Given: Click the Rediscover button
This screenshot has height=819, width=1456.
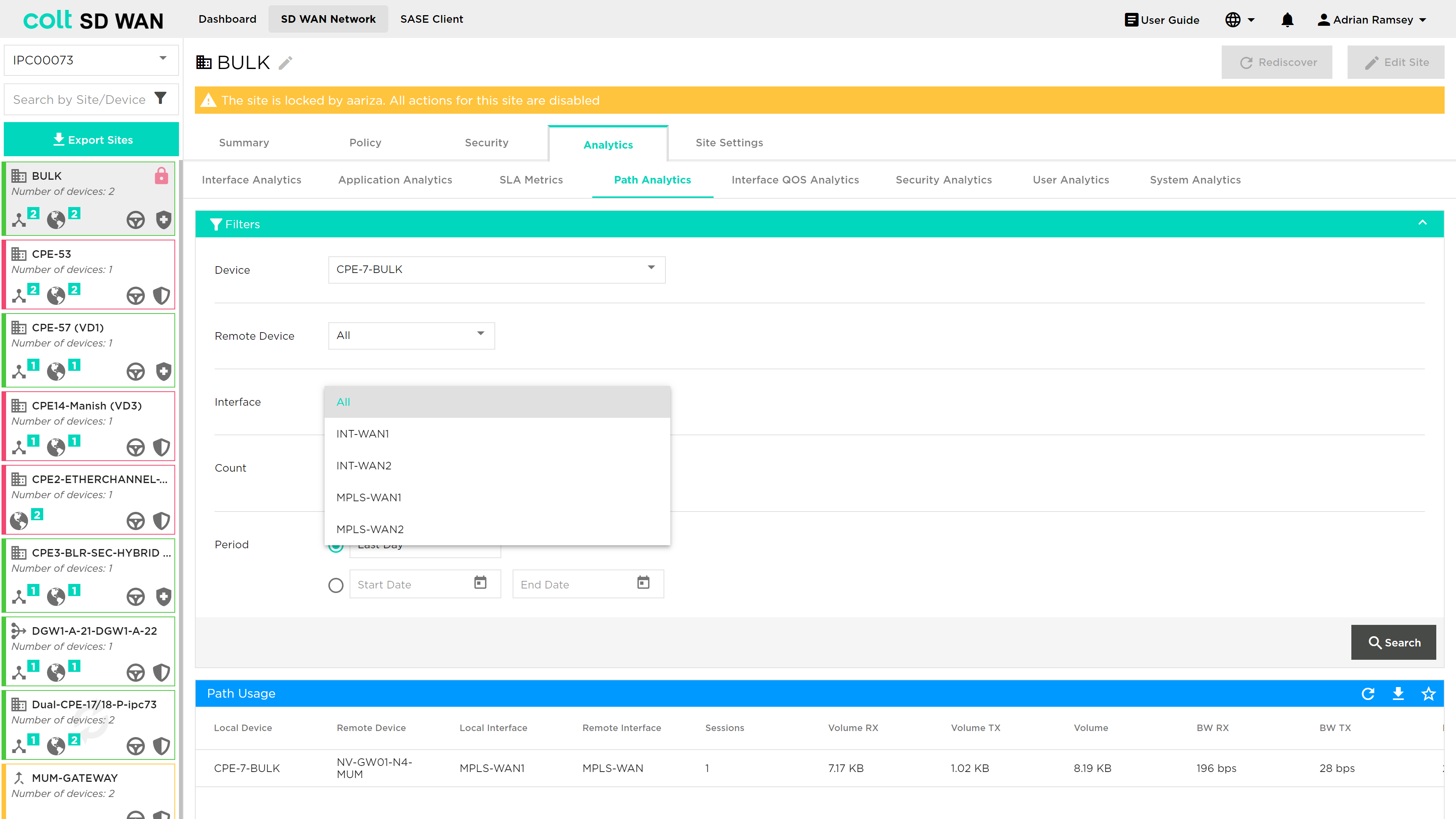Looking at the screenshot, I should pos(1276,62).
